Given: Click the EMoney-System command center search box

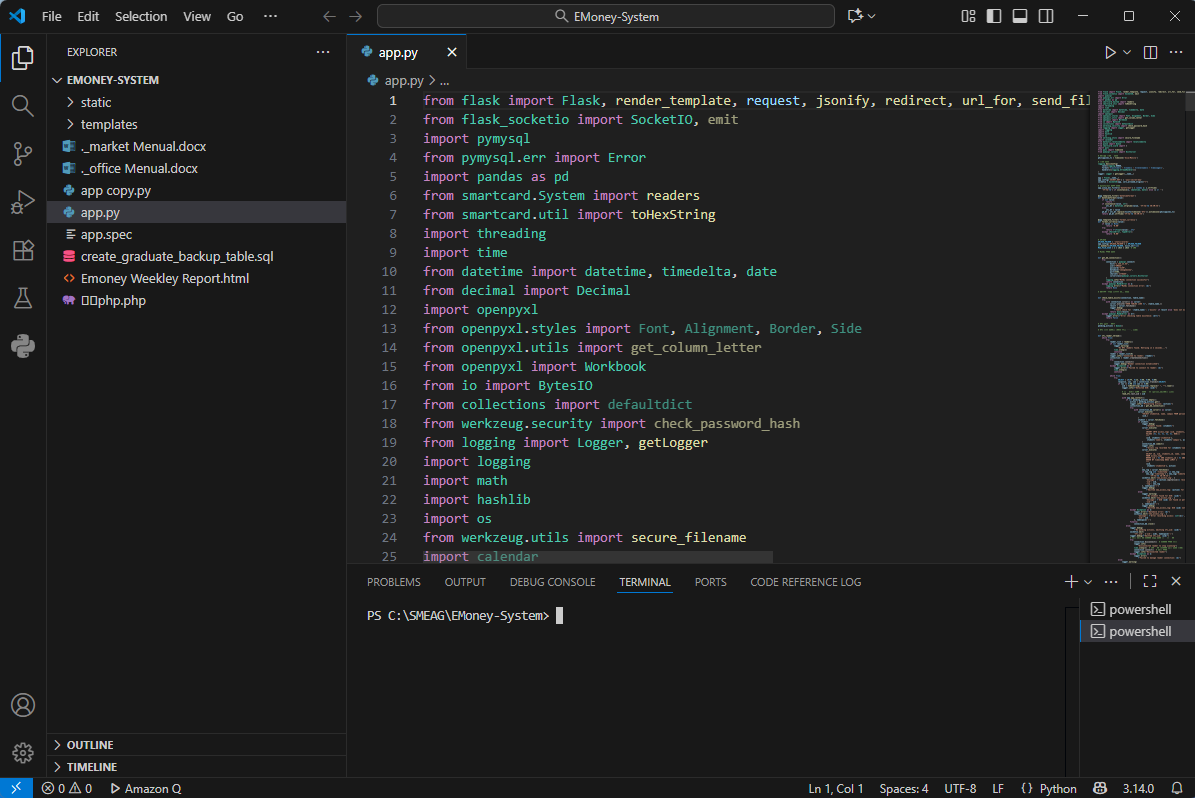Looking at the screenshot, I should 605,16.
